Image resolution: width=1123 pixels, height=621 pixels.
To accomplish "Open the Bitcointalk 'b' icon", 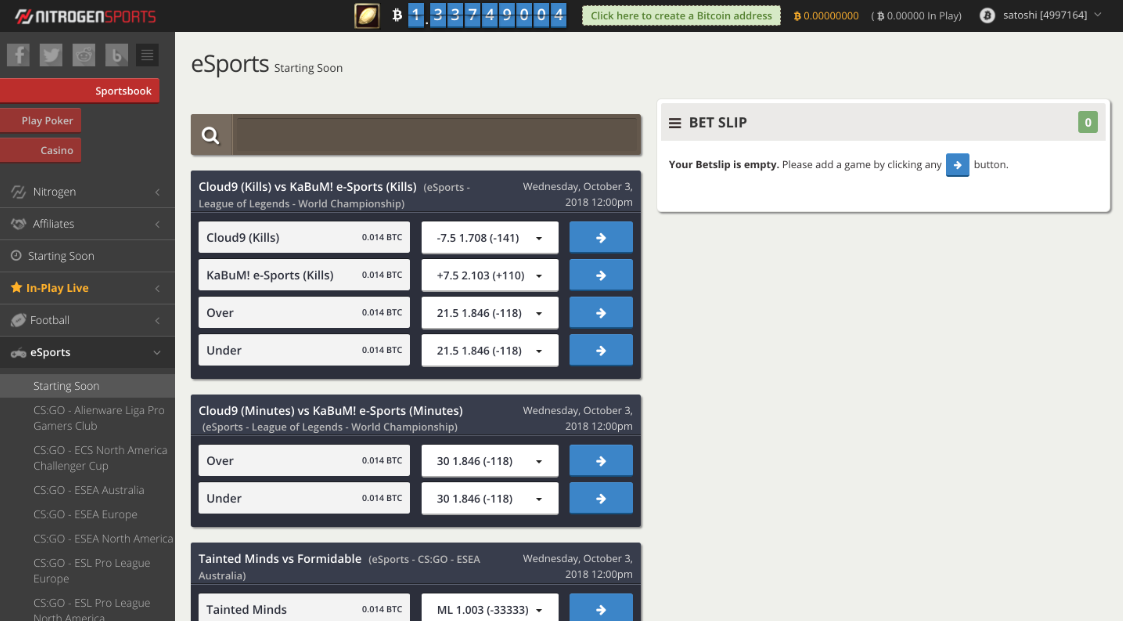I will [116, 55].
